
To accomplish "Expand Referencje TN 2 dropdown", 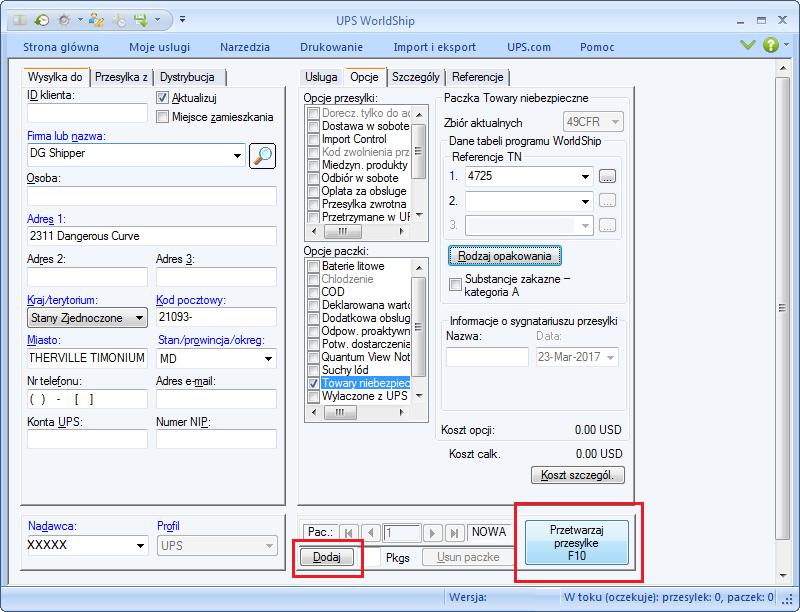I will [x=585, y=201].
